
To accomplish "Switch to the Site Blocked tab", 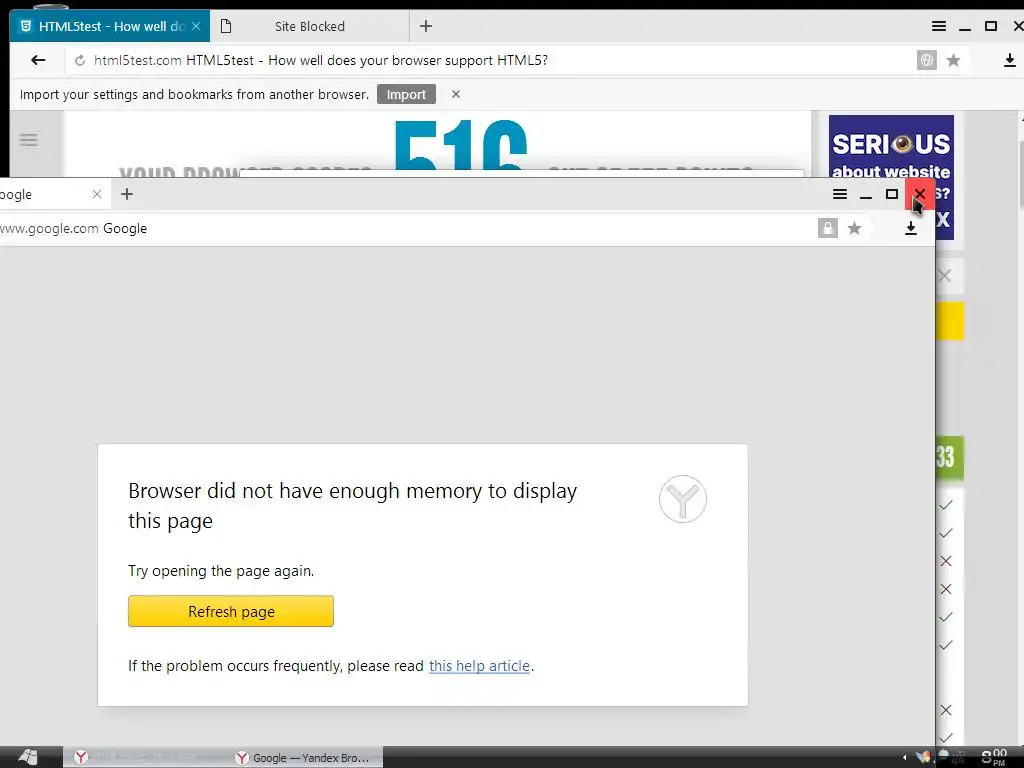I will [310, 27].
